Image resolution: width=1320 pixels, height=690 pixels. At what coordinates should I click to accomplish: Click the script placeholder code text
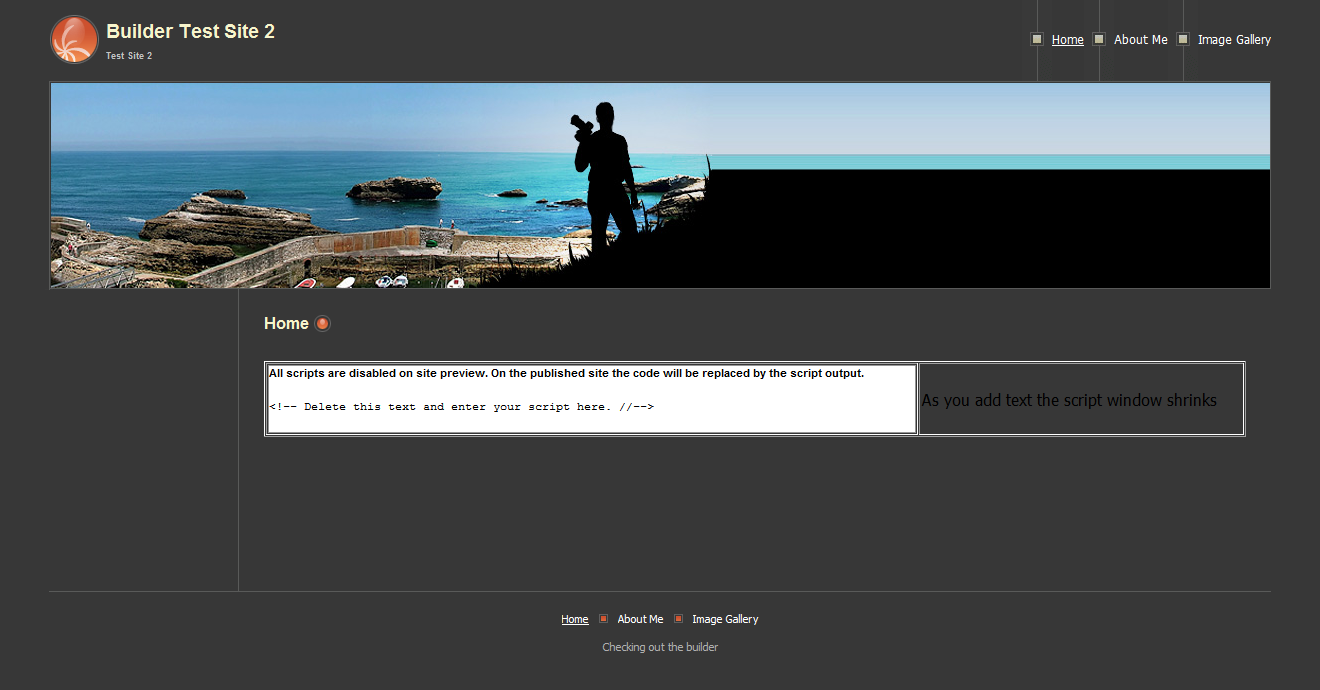[x=461, y=407]
